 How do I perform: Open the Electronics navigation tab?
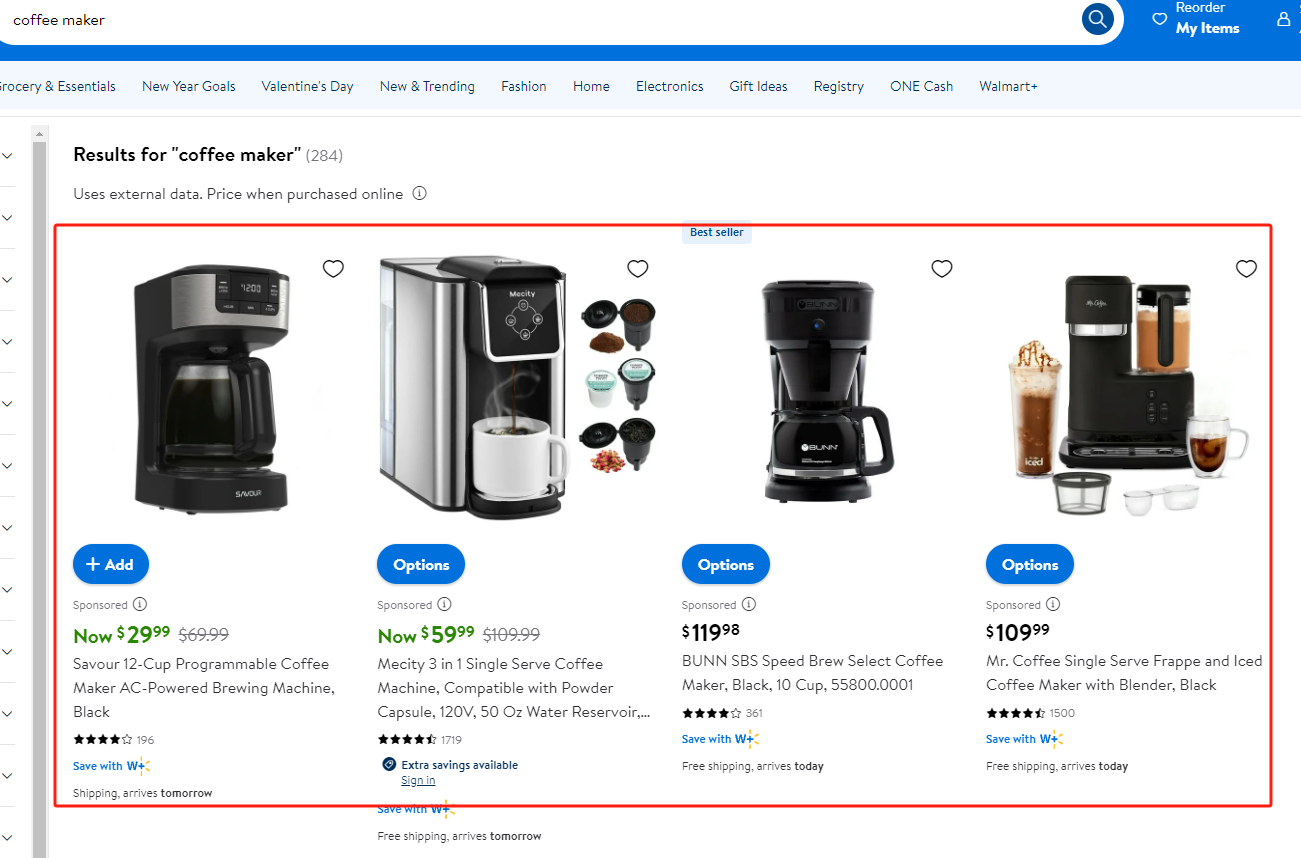pyautogui.click(x=670, y=86)
